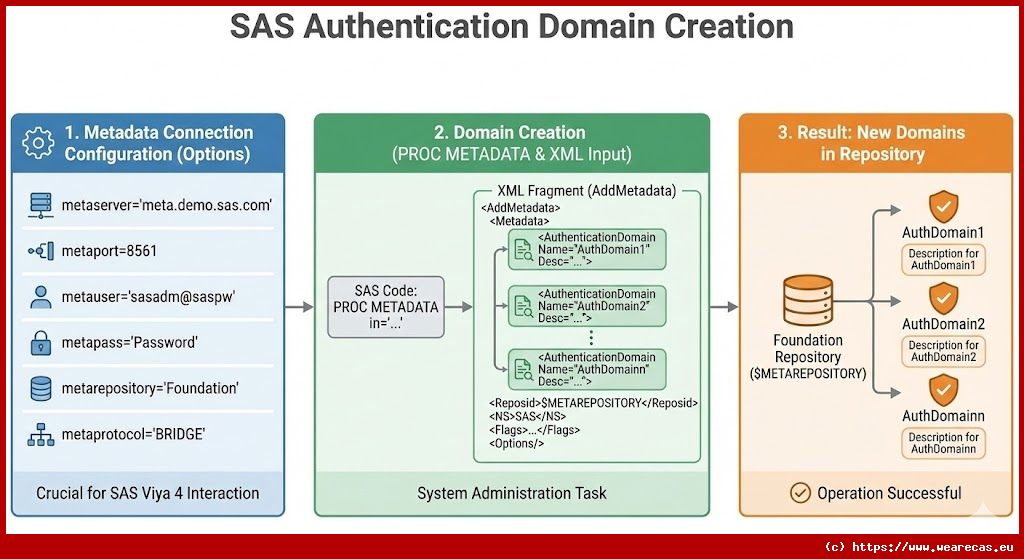This screenshot has height=559, width=1024.
Task: Click the shield checkmark above AuthDomain1
Action: [x=943, y=206]
